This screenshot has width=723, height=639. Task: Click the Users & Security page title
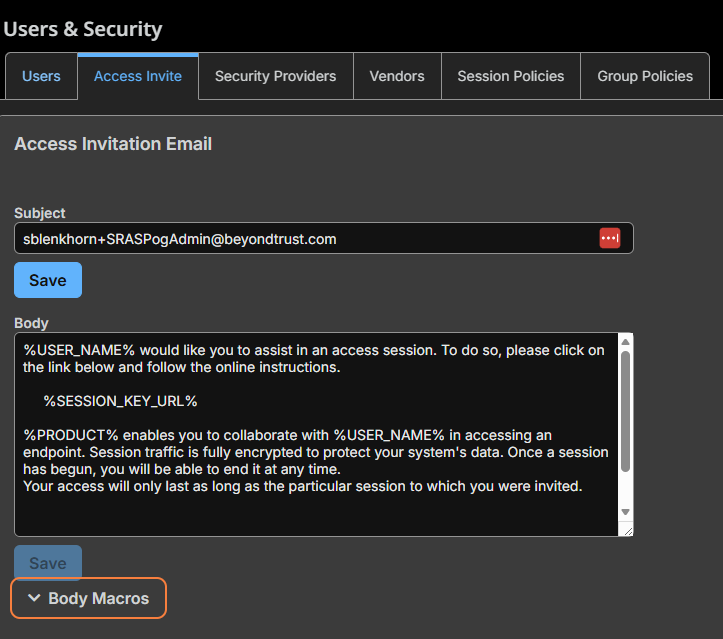coord(83,29)
